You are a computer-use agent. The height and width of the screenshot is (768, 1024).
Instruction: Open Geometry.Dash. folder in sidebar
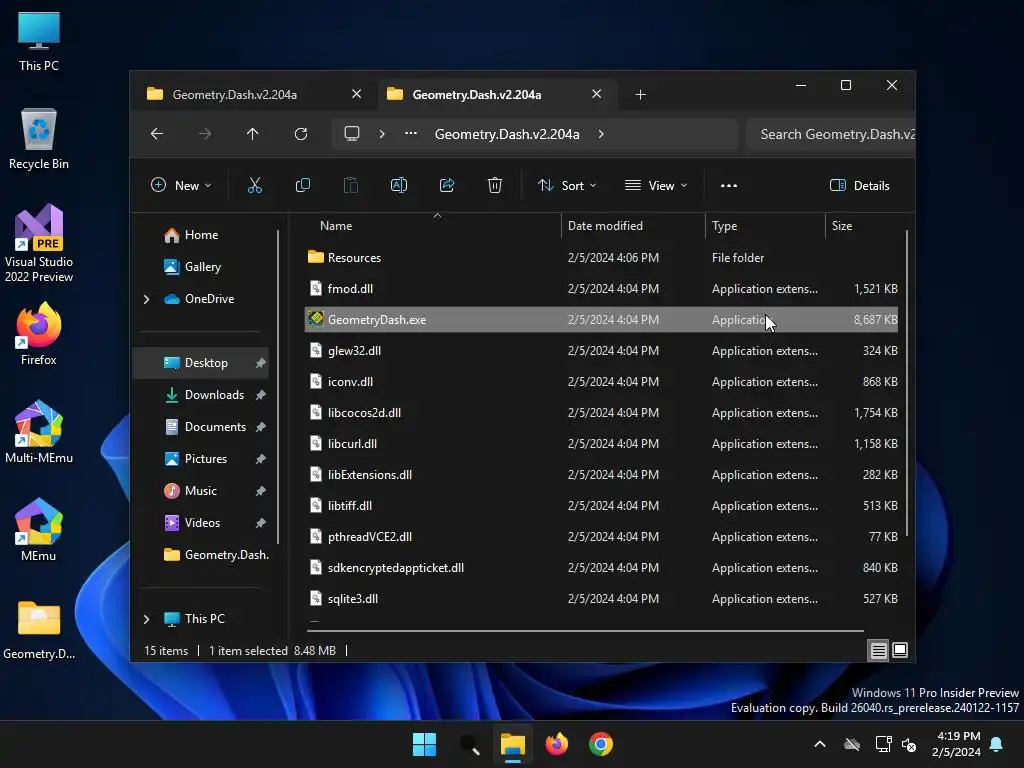click(x=216, y=554)
